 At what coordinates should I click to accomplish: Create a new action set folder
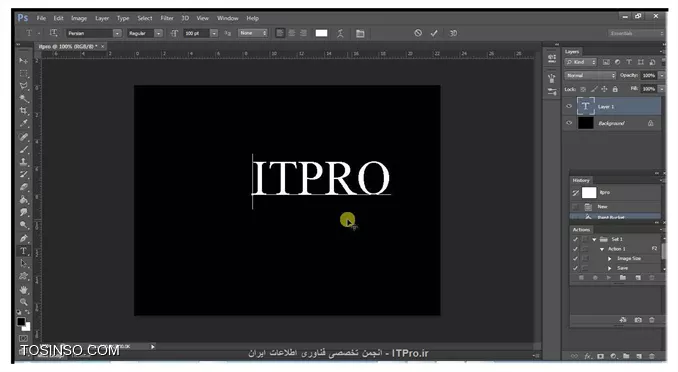coord(623,278)
